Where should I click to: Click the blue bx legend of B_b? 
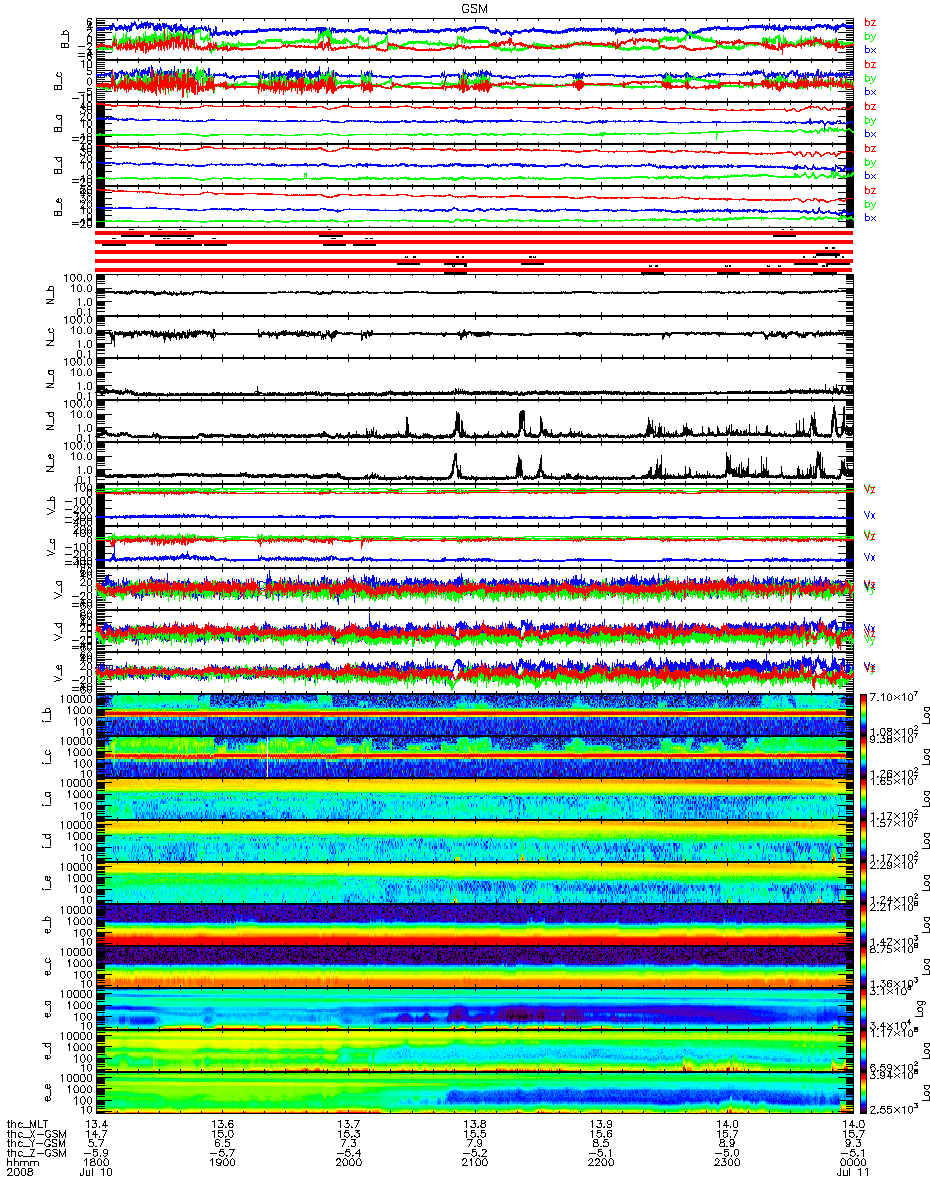pyautogui.click(x=870, y=49)
